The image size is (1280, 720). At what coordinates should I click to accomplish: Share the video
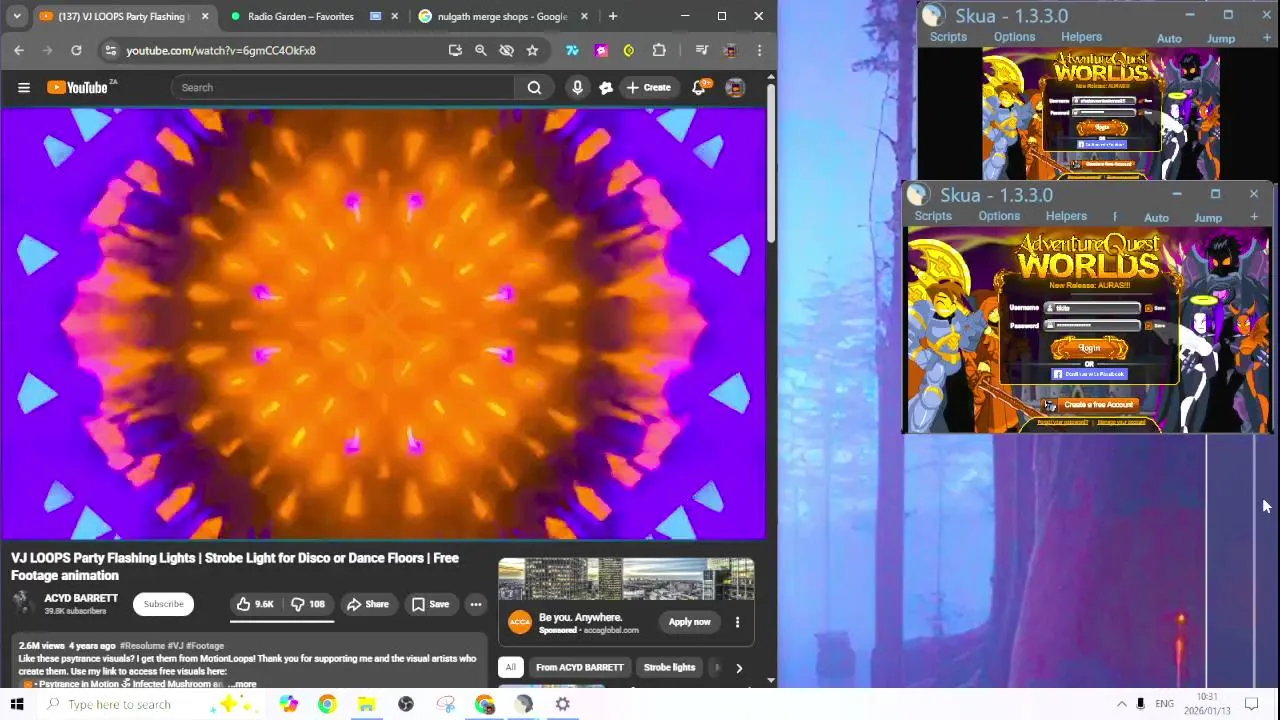(x=368, y=604)
